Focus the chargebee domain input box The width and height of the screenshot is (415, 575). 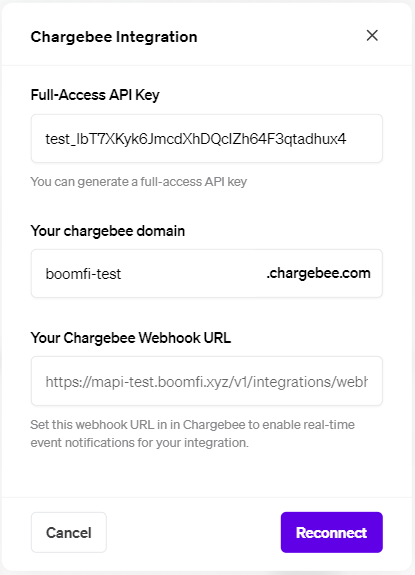coord(207,274)
